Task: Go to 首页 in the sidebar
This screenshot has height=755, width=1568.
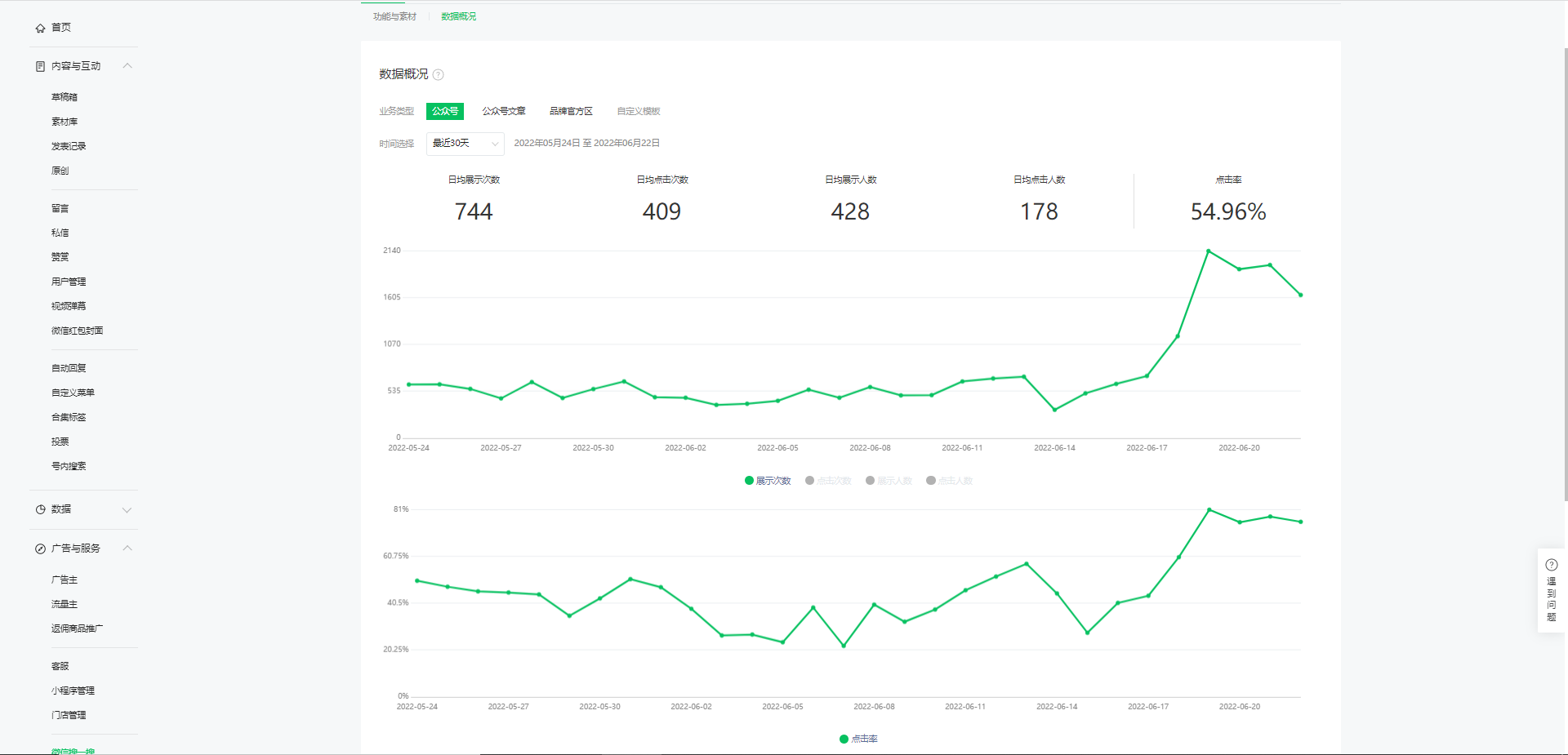Action: coord(61,28)
